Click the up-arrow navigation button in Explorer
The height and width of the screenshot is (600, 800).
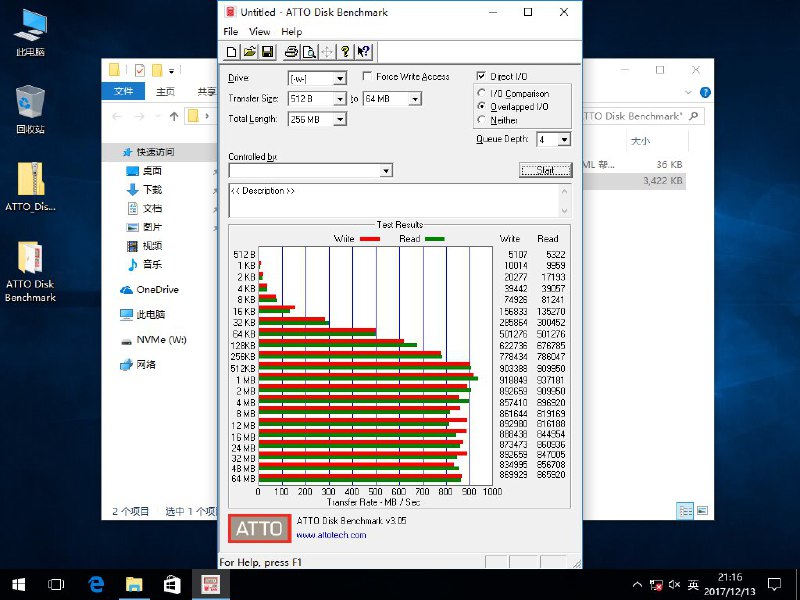coord(174,116)
